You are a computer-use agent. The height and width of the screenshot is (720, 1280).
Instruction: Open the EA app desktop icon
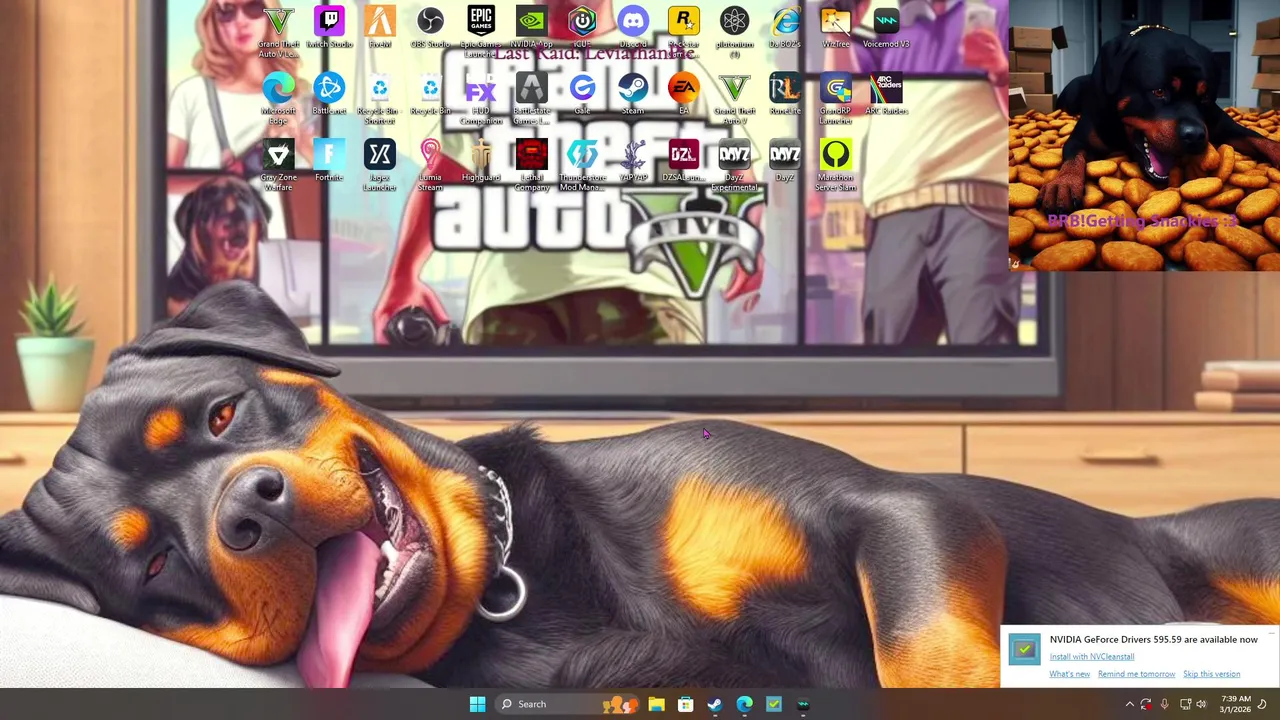coord(683,94)
